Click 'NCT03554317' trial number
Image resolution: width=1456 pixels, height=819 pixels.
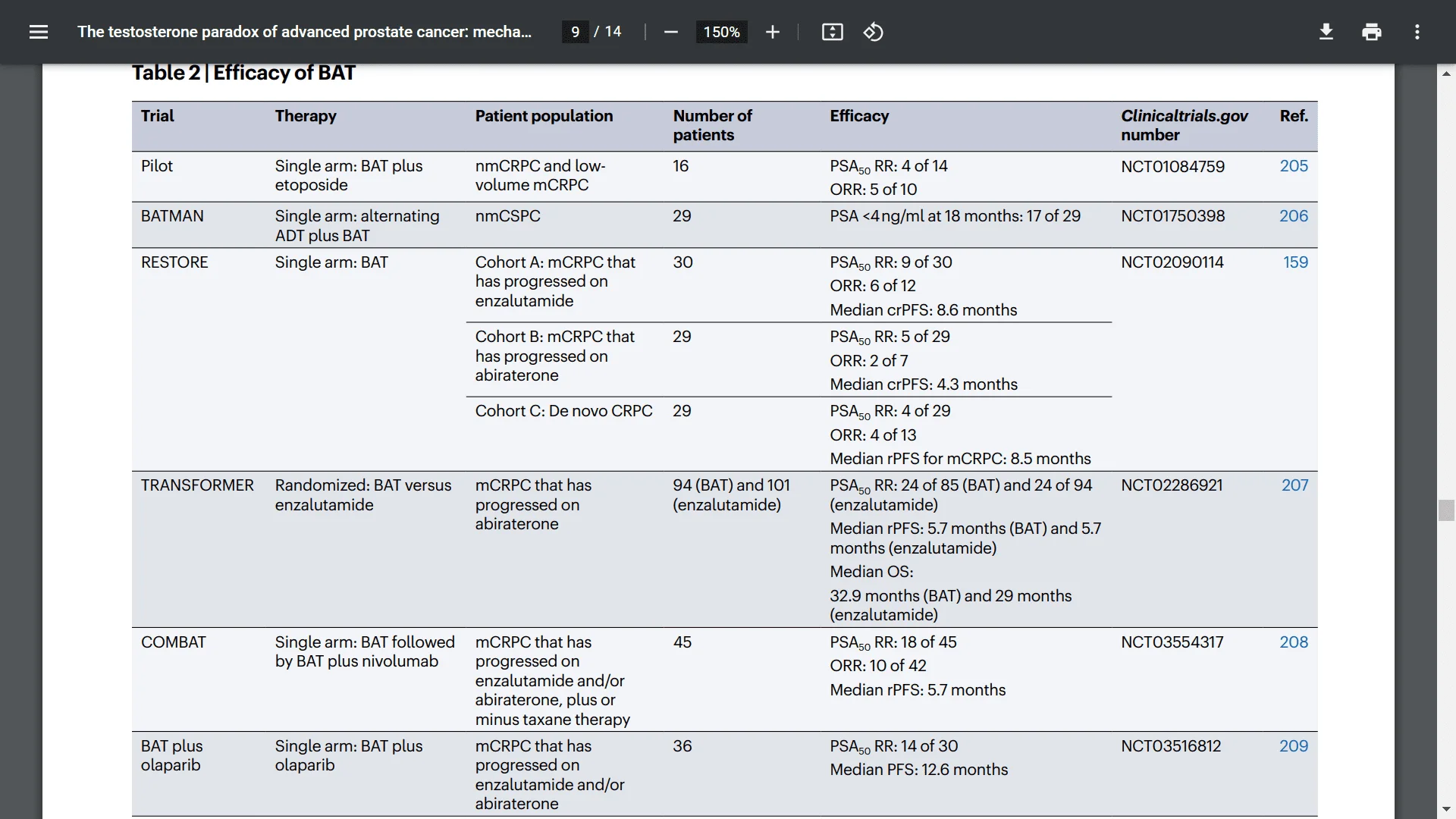click(1172, 642)
